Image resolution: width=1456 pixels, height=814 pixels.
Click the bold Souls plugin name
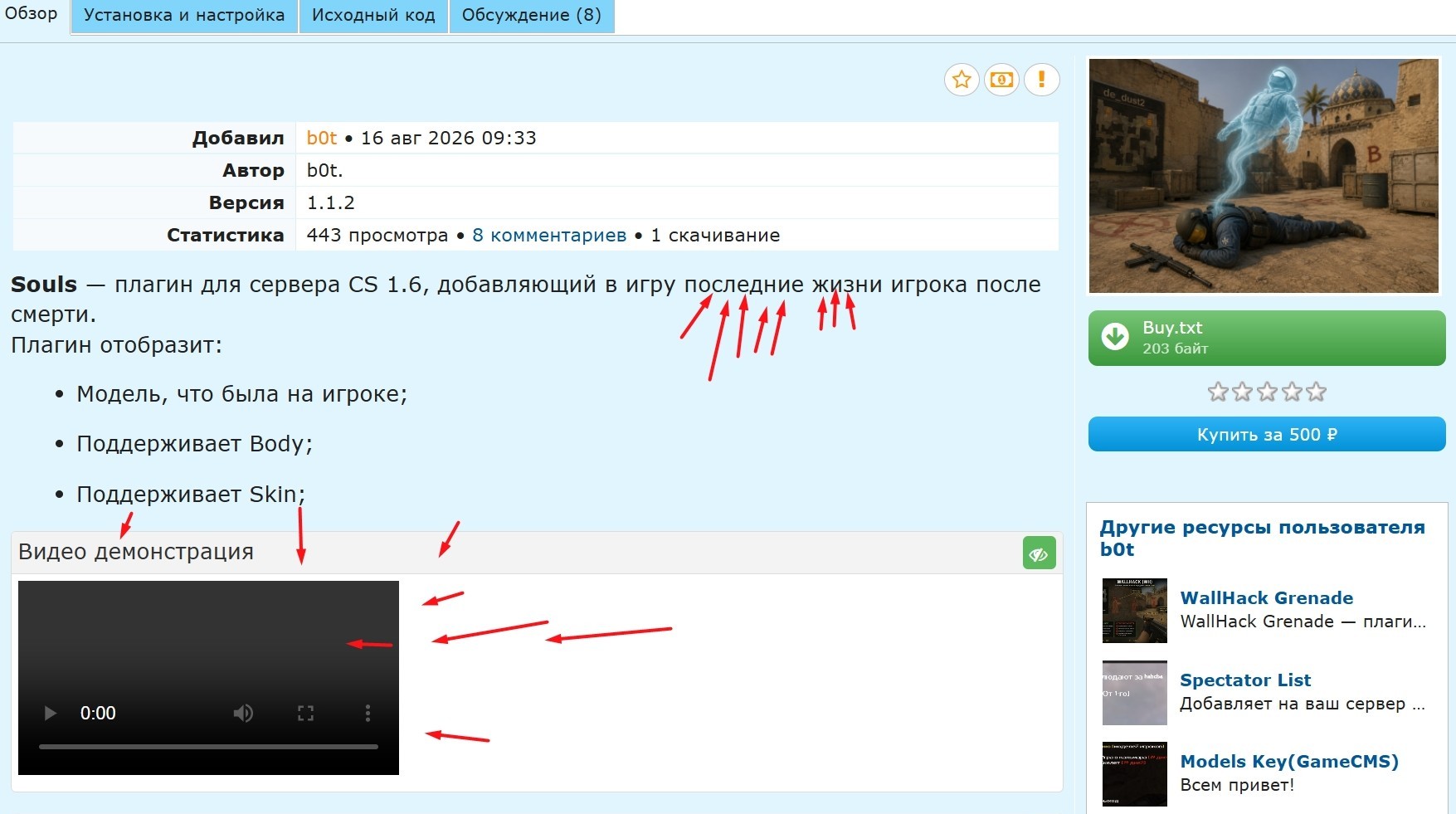pos(44,284)
